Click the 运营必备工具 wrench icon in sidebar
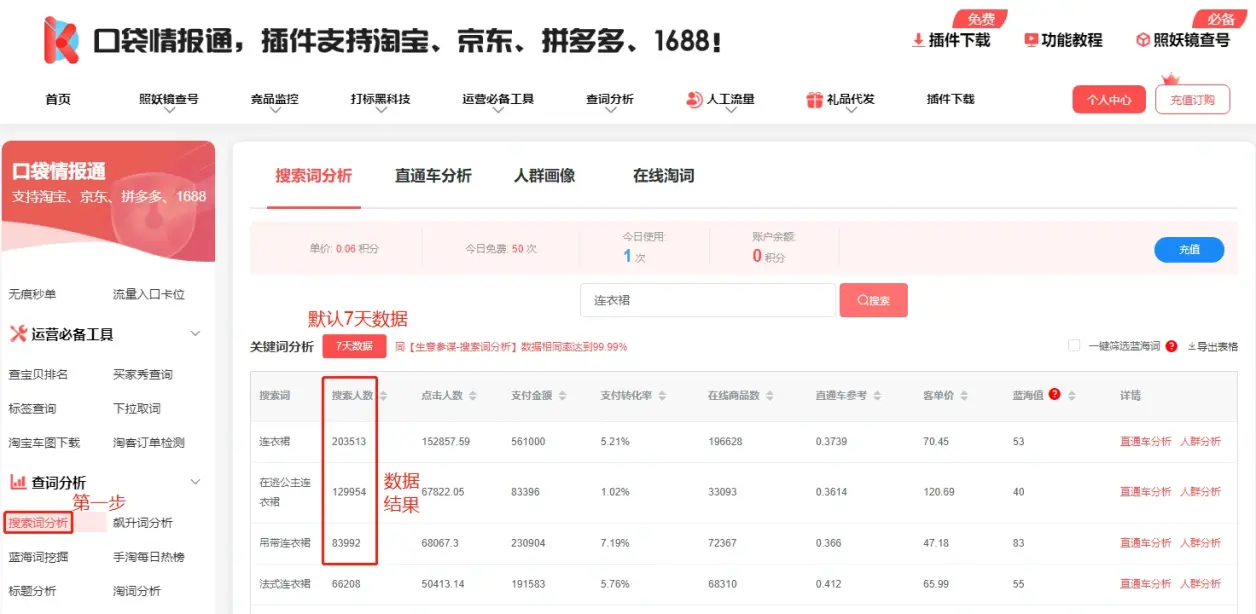 (x=18, y=334)
